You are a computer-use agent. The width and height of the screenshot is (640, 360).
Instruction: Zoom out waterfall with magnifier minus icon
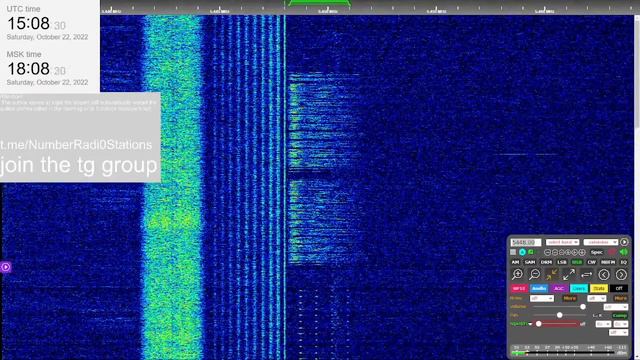coord(534,274)
